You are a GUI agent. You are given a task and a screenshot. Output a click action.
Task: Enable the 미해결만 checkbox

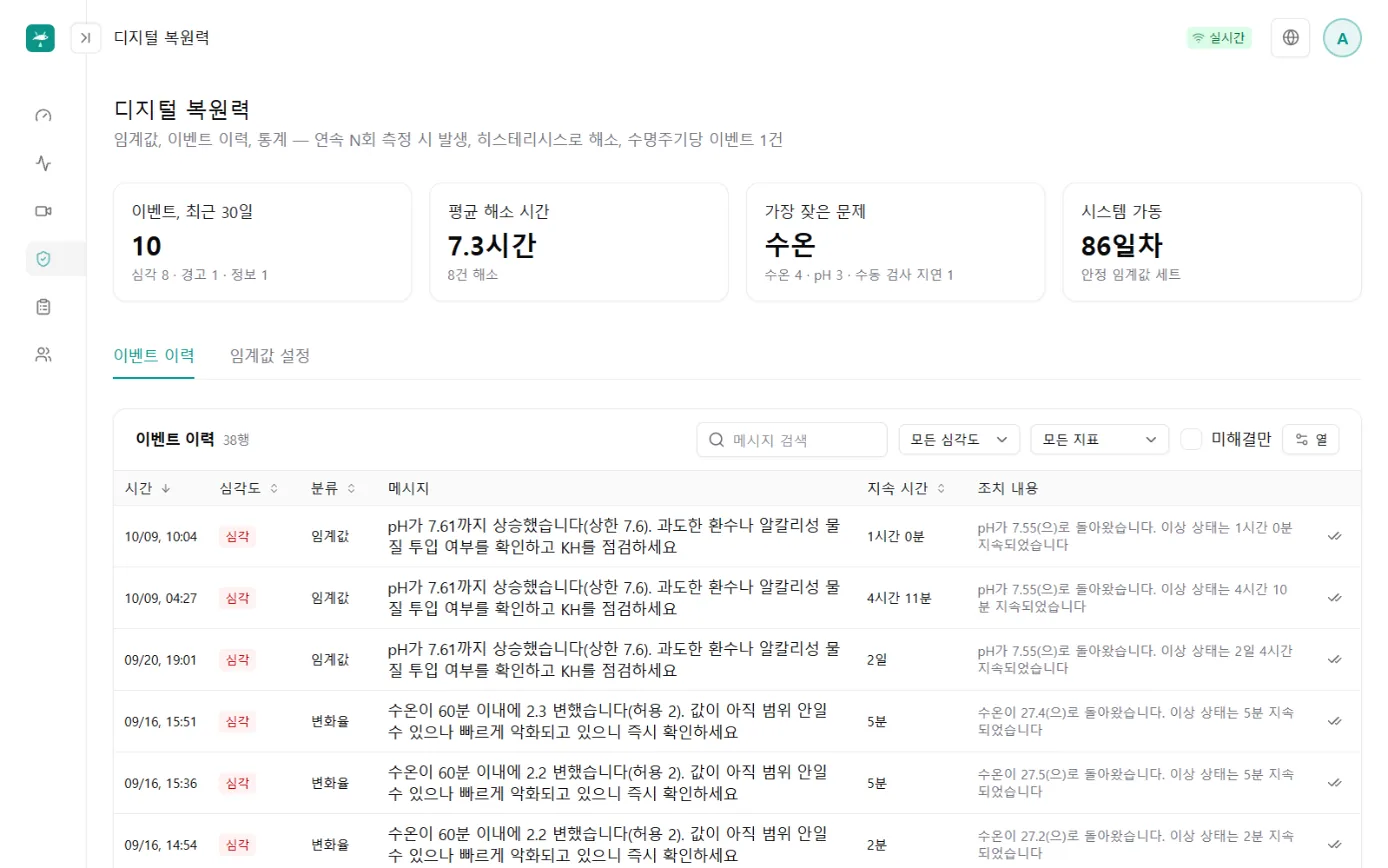[1191, 439]
